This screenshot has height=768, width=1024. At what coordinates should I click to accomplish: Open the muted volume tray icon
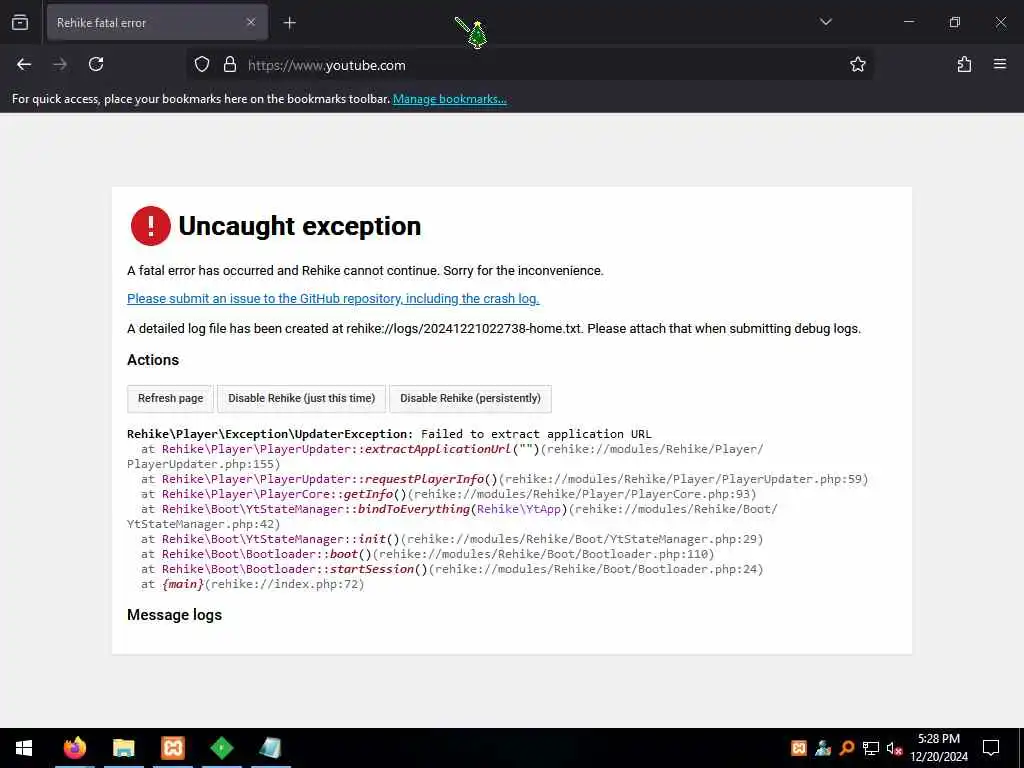click(894, 748)
